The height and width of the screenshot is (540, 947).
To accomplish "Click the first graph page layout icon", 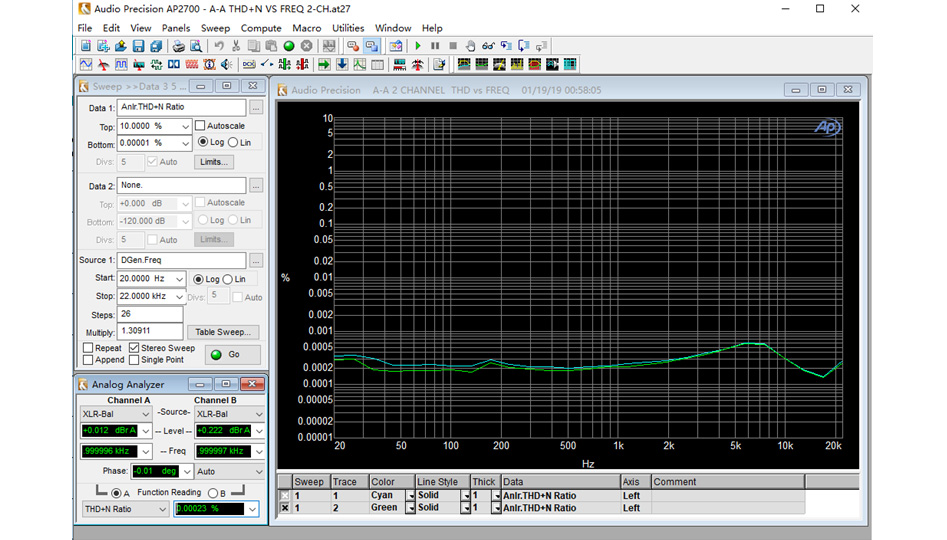I will tap(464, 64).
